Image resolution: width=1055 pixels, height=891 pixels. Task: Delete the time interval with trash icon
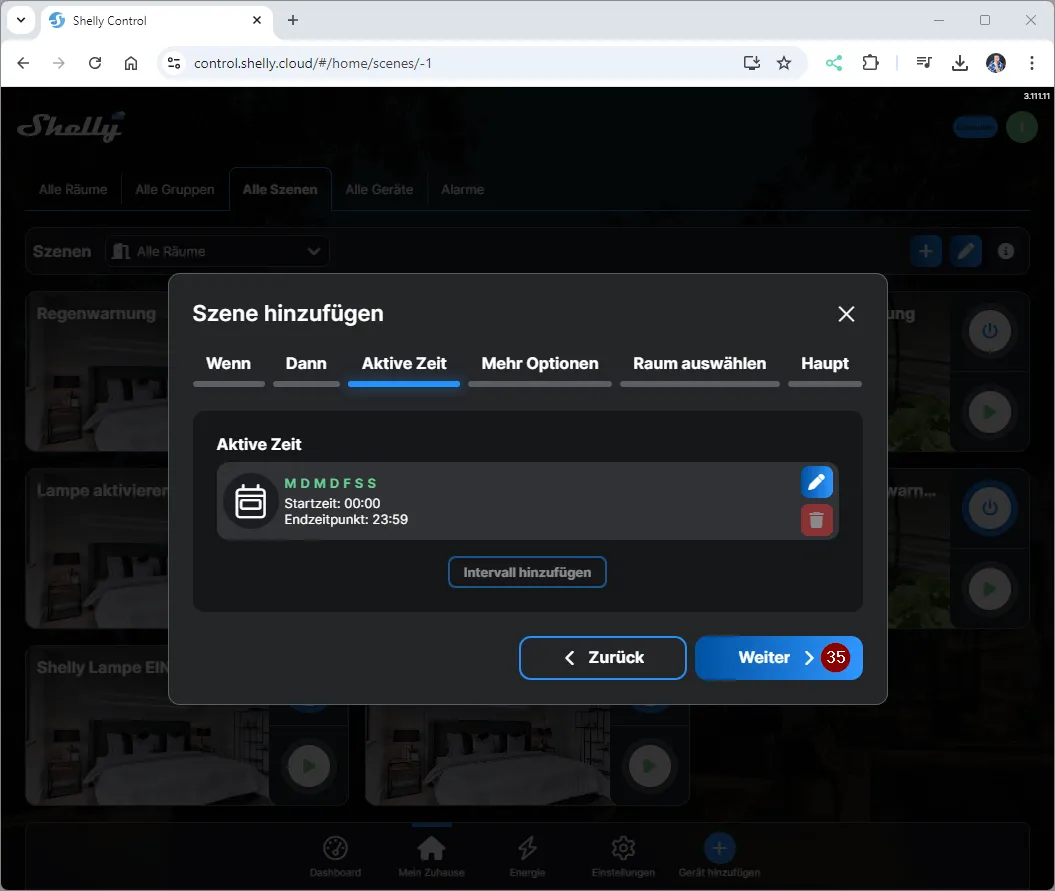click(x=816, y=520)
